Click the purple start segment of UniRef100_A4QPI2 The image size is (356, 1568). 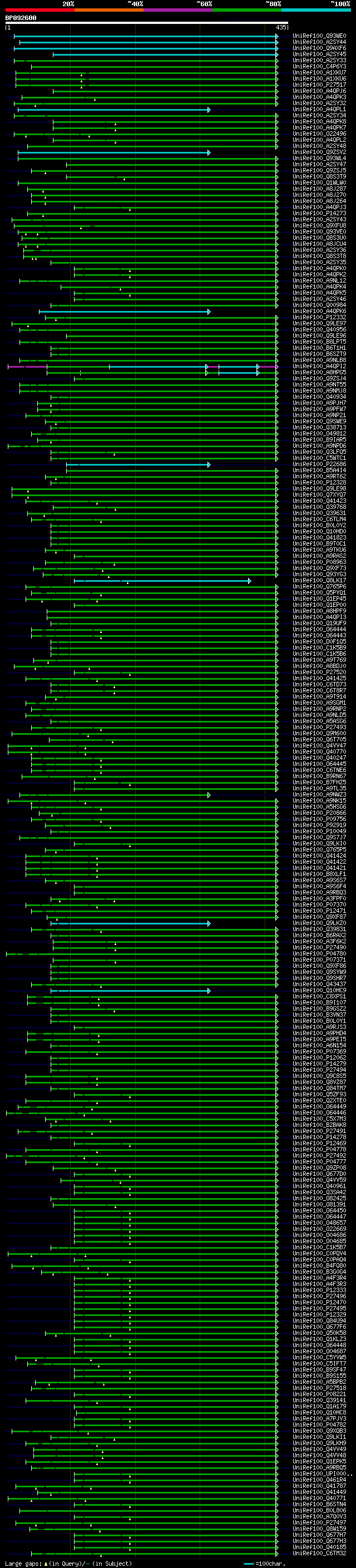[x=27, y=367]
